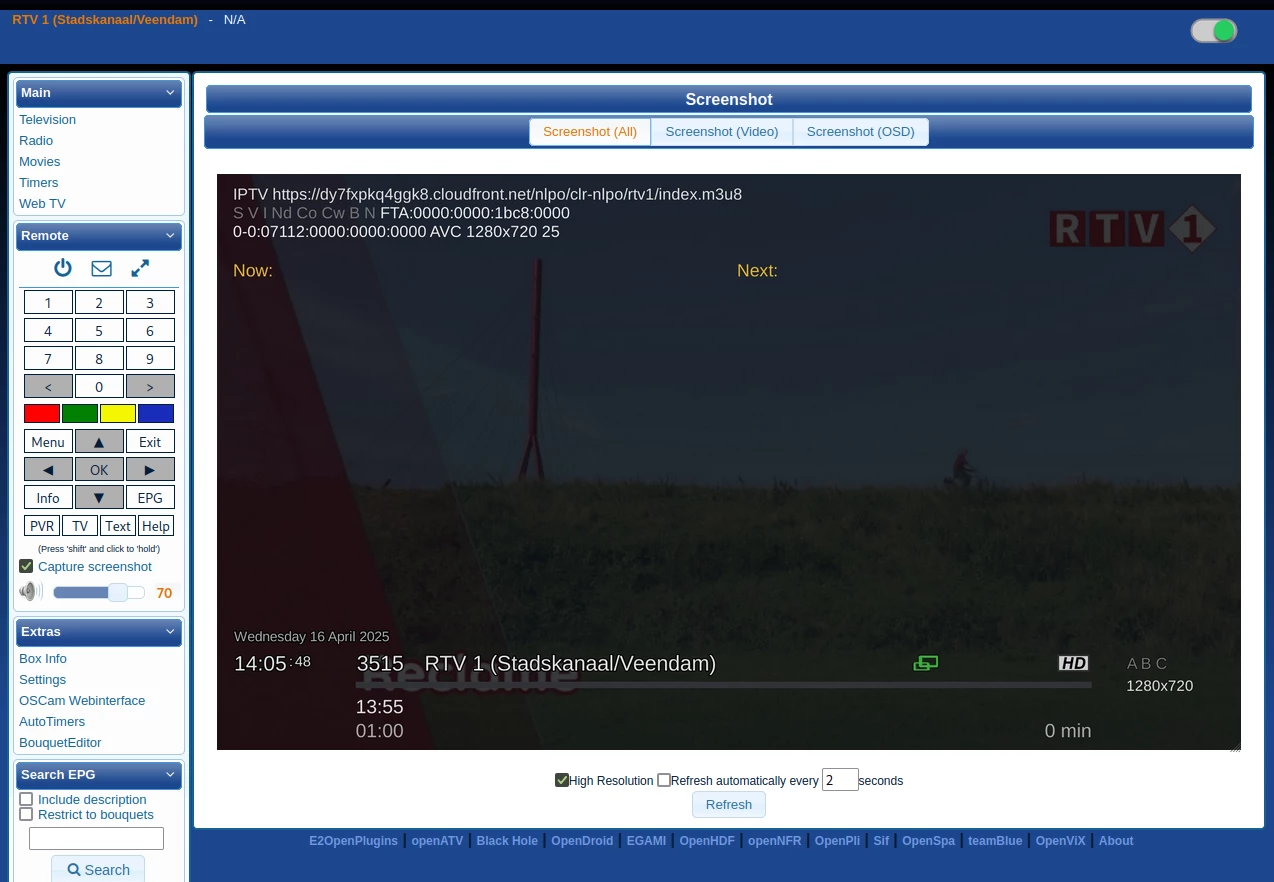1274x882 pixels.
Task: Collapse the Remote panel chevron
Action: click(x=170, y=236)
